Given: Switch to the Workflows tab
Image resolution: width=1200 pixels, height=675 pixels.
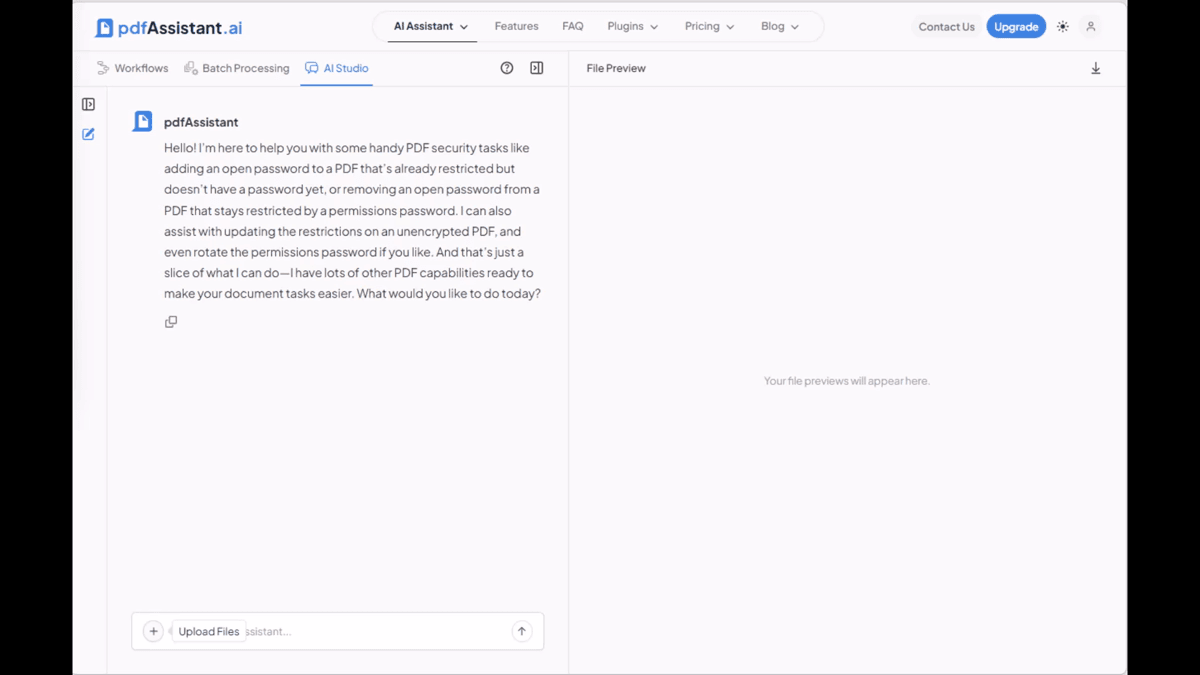Looking at the screenshot, I should pyautogui.click(x=133, y=68).
